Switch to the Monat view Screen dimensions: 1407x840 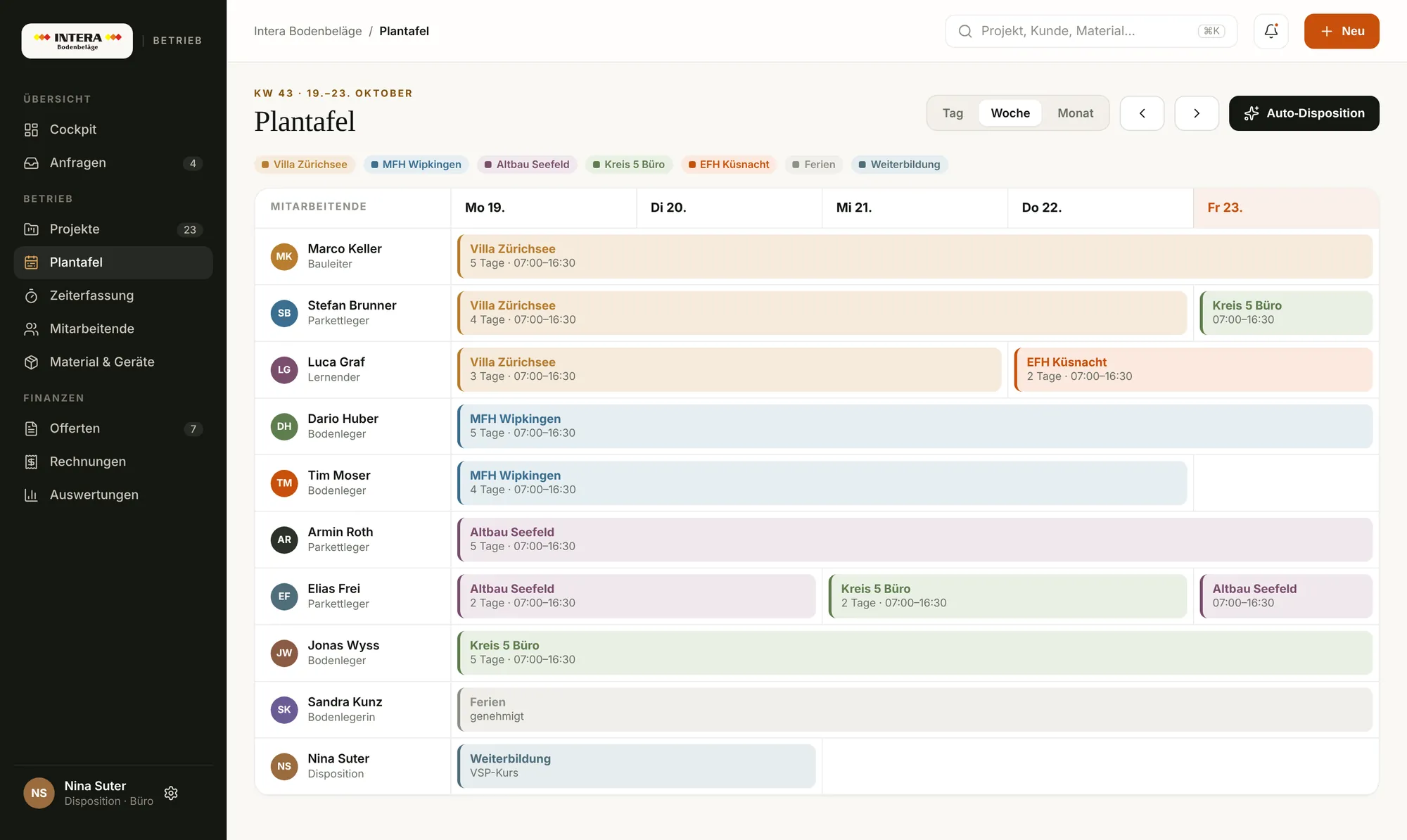pos(1075,113)
